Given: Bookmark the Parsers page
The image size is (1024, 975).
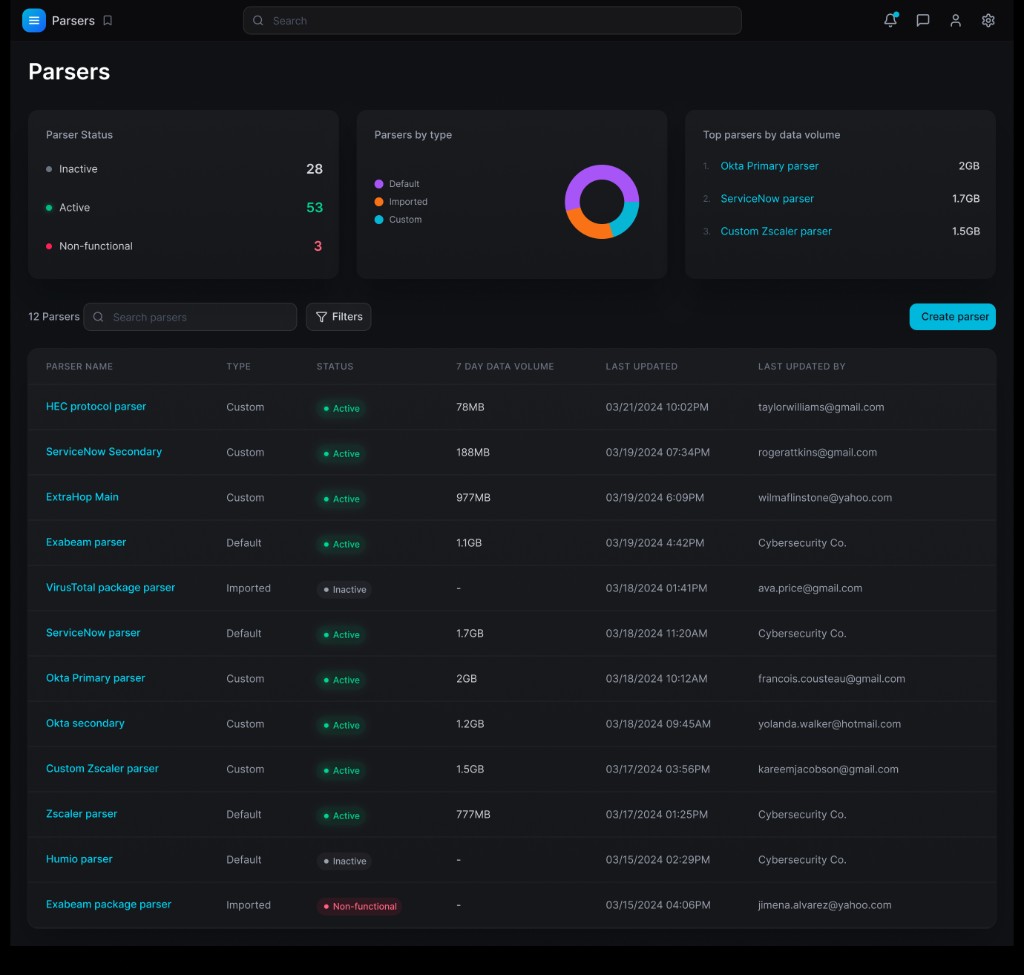Looking at the screenshot, I should point(108,20).
